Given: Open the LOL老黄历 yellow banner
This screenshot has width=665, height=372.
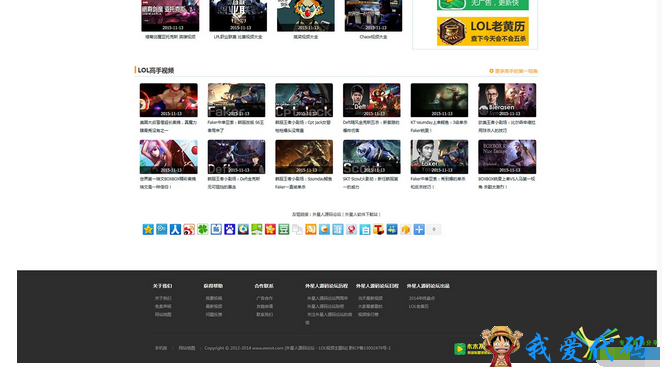Looking at the screenshot, I should (x=483, y=31).
